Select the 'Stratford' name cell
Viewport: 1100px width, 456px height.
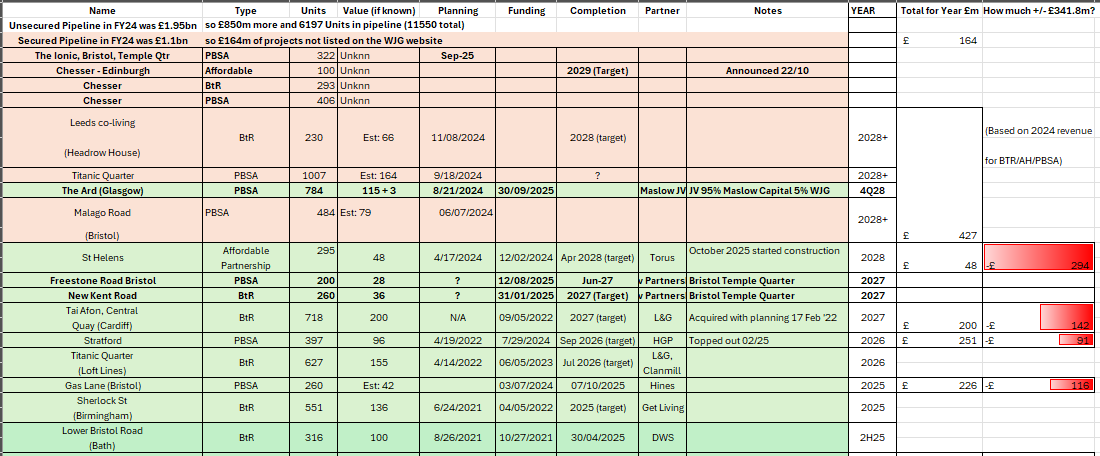(102, 340)
